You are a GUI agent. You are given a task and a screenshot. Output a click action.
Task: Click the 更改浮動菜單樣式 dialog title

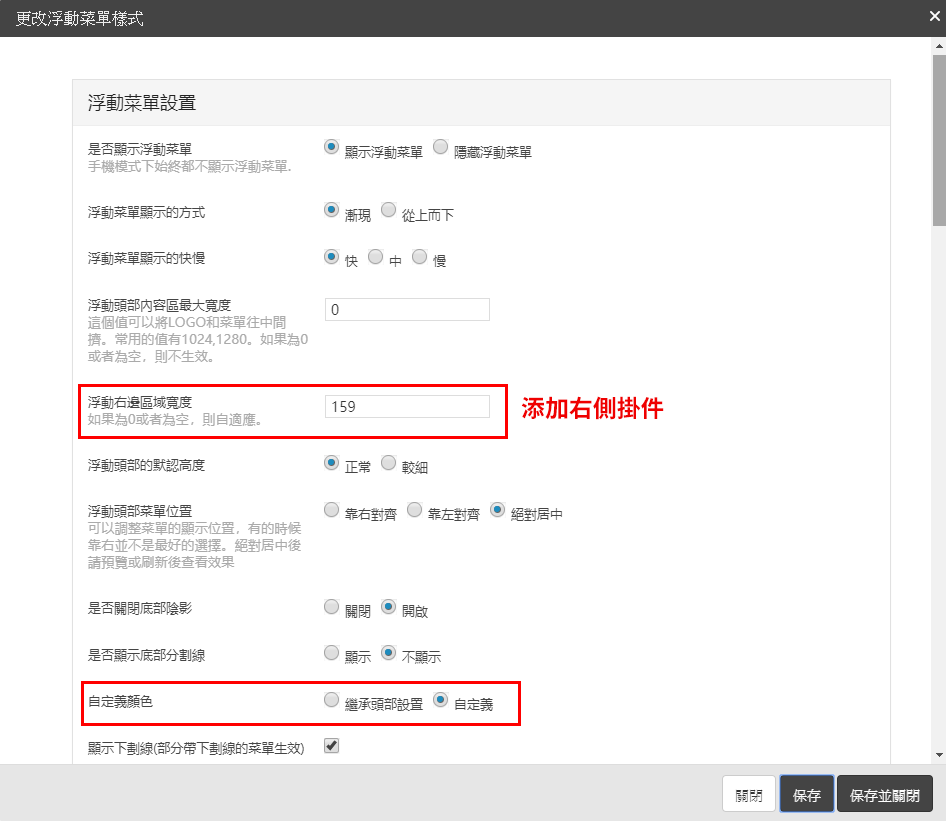pyautogui.click(x=80, y=19)
